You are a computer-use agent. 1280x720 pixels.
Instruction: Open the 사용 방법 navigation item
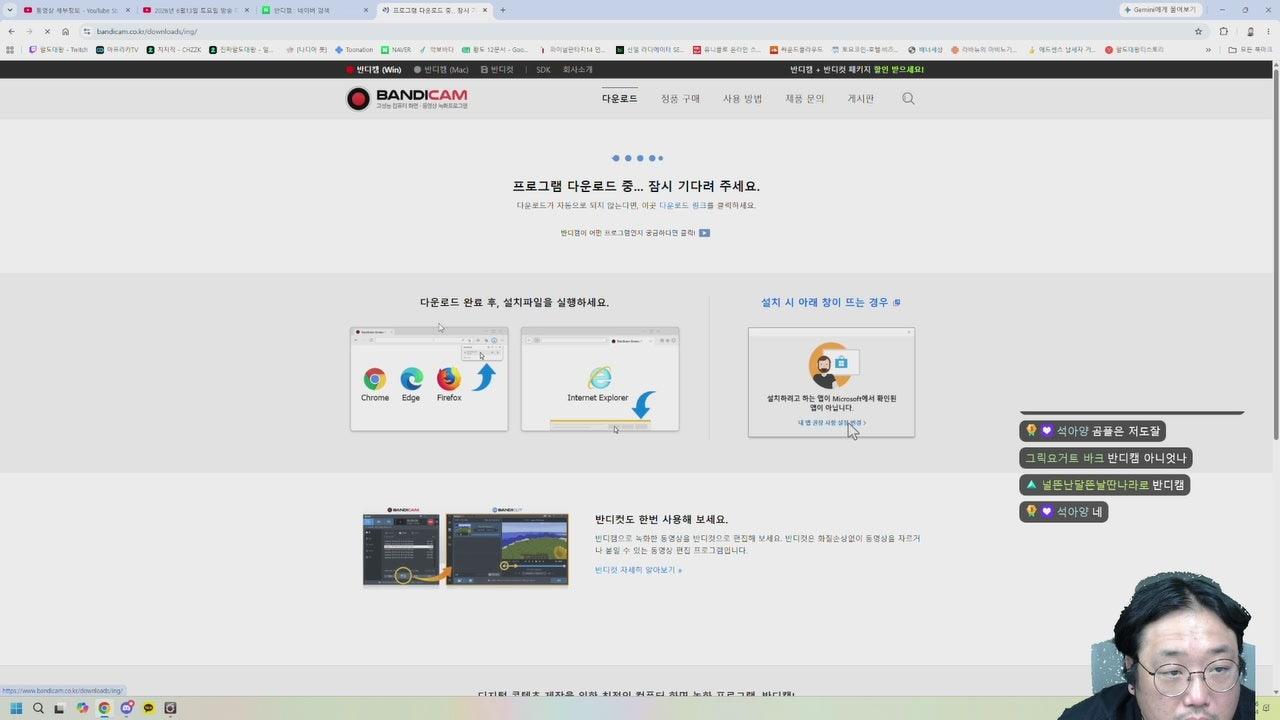coord(743,99)
